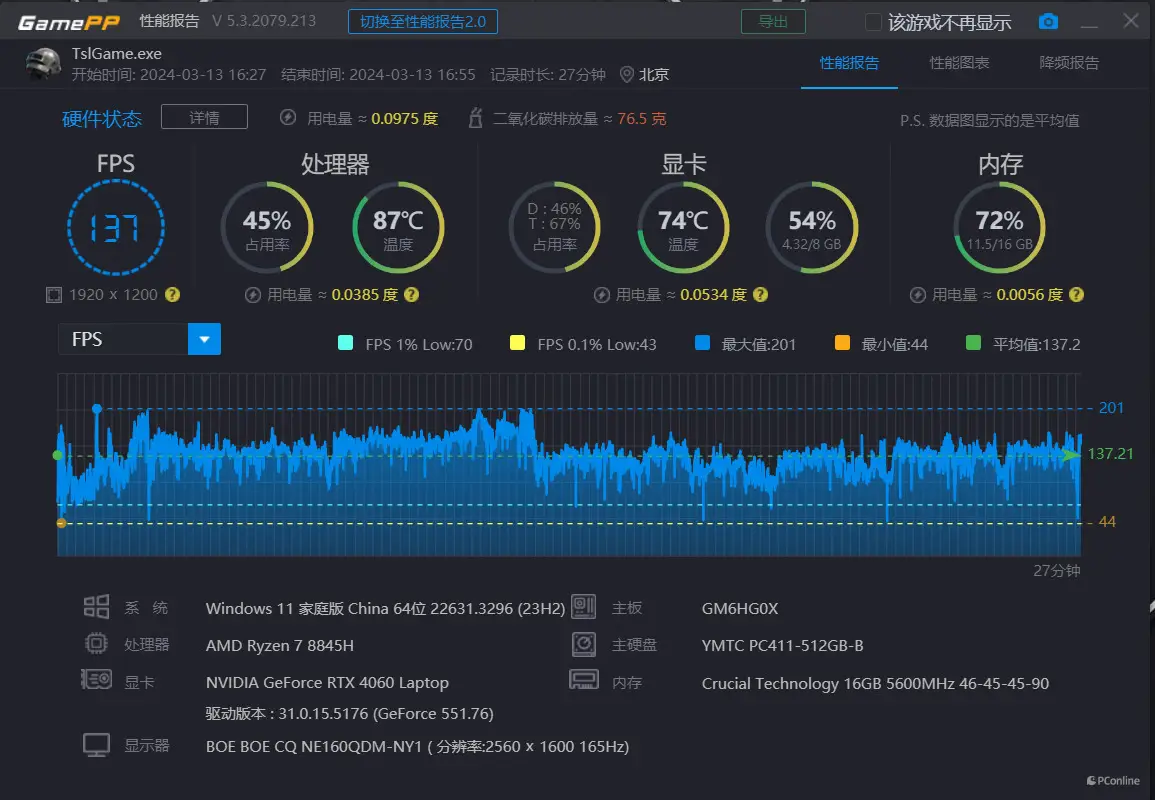Click the GPU D:46% T:67% usage gauge
1155x800 pixels.
coord(555,227)
